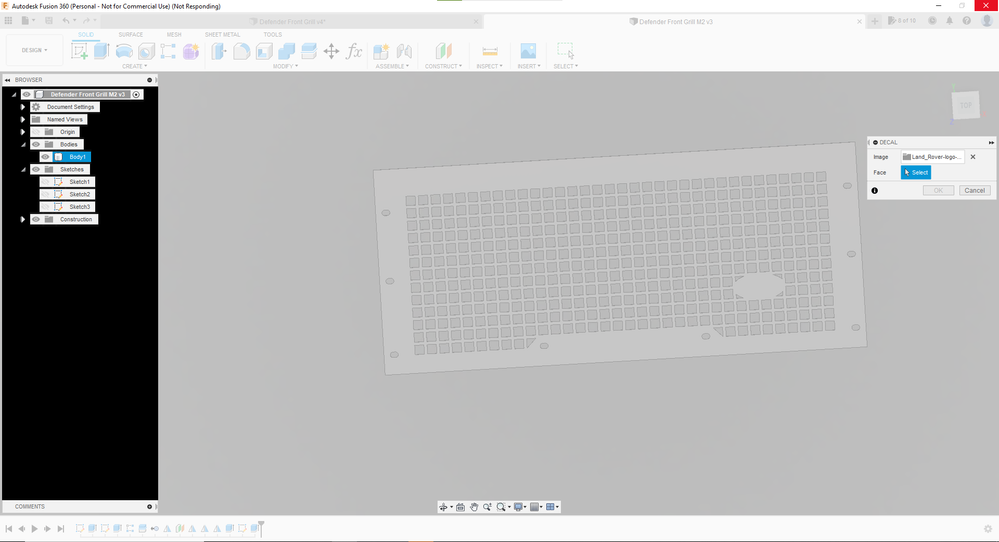Show Sketch2 with its eye icon
The width and height of the screenshot is (999, 542).
click(x=45, y=194)
